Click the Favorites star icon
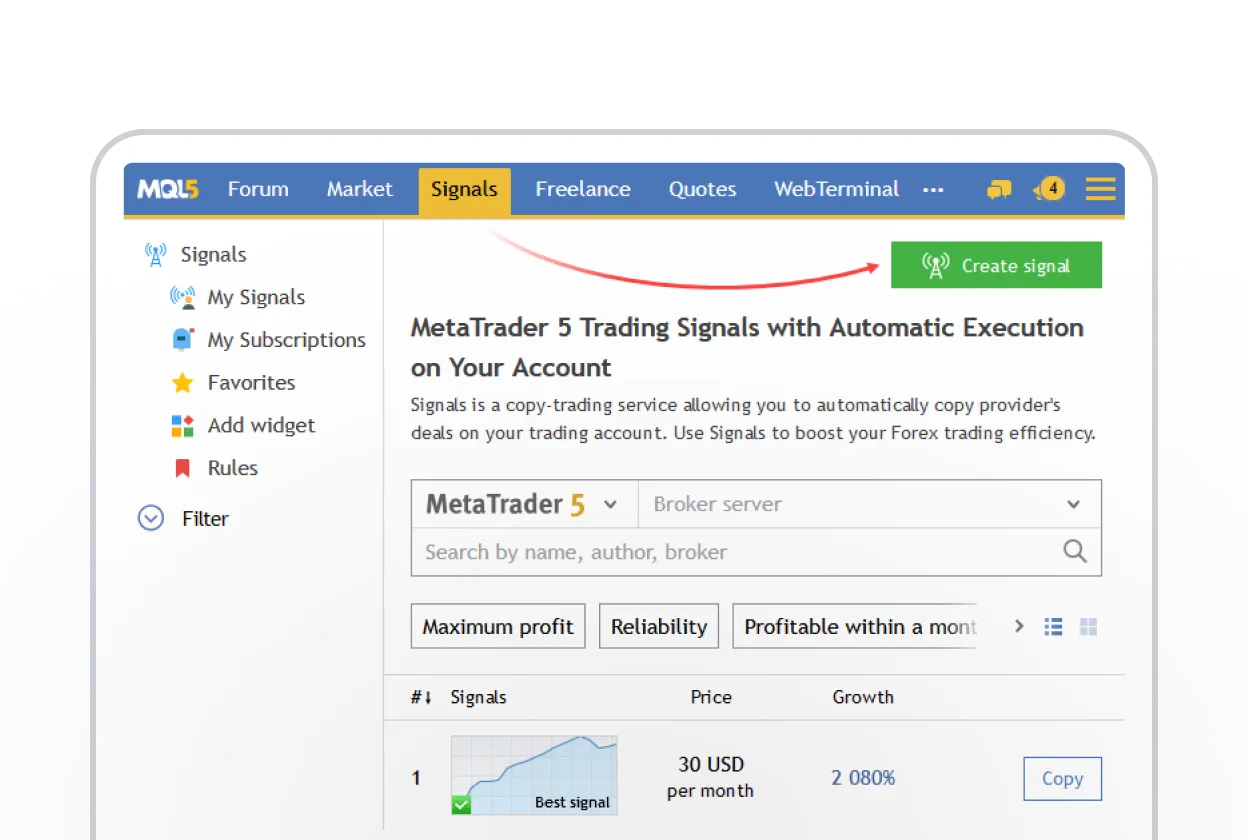The image size is (1248, 840). click(182, 383)
